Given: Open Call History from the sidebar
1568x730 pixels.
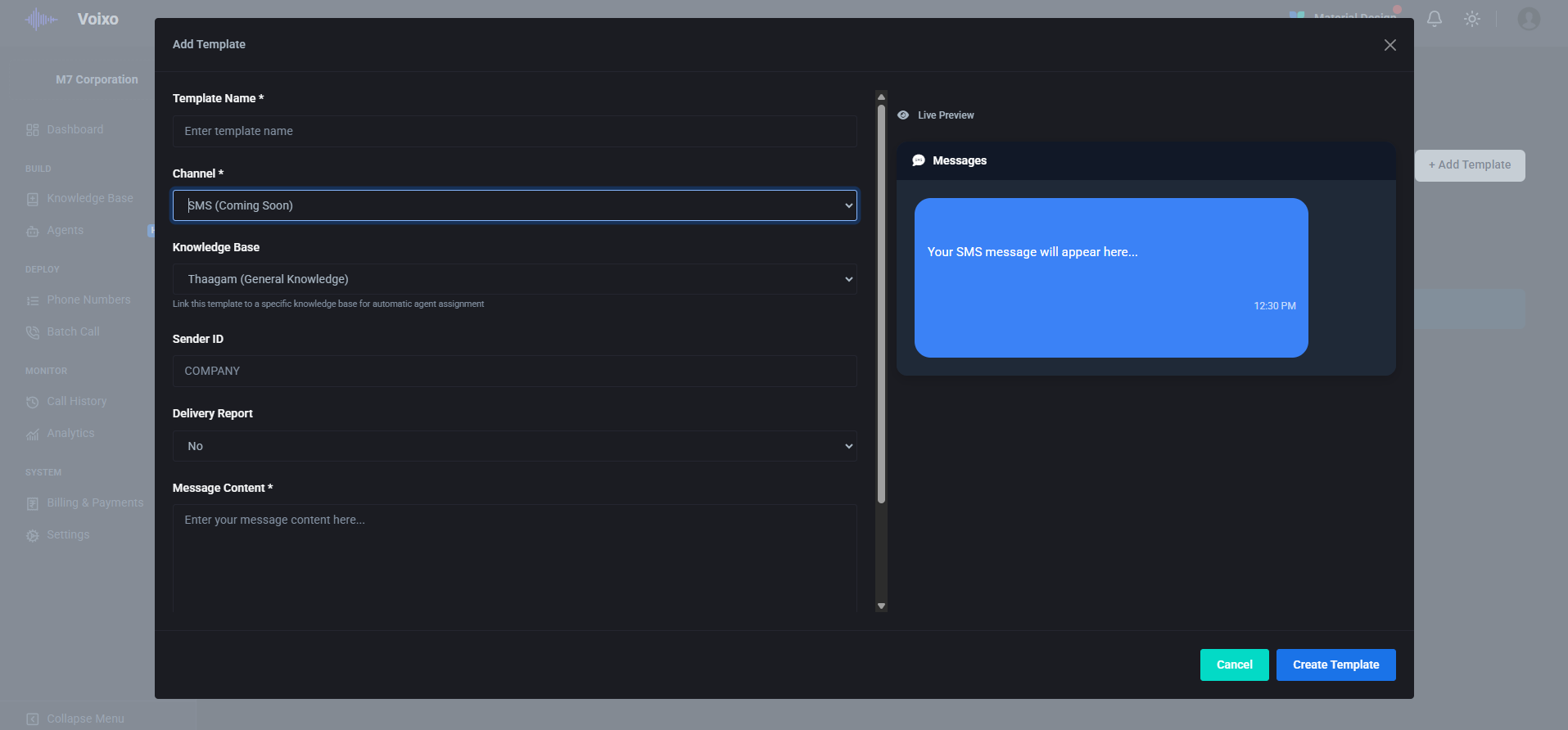Looking at the screenshot, I should coord(77,401).
